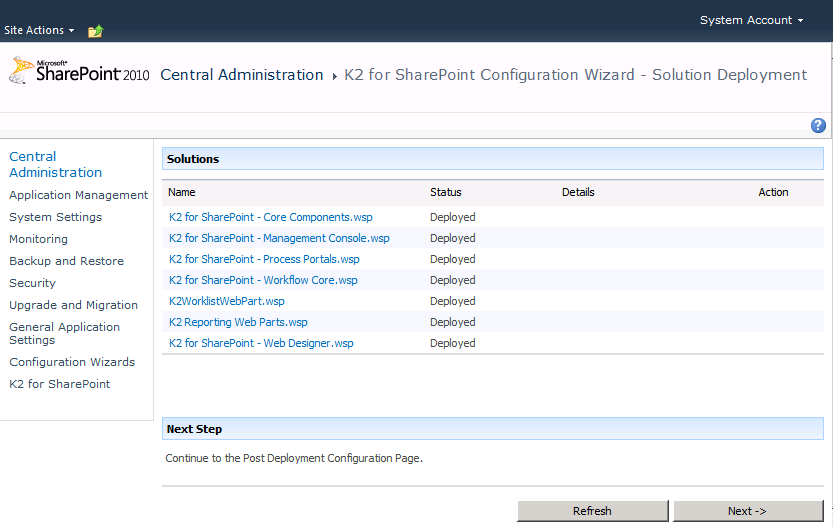Viewport: 833px width, 527px height.
Task: Go to Central Administration breadcrumb link
Action: (242, 75)
